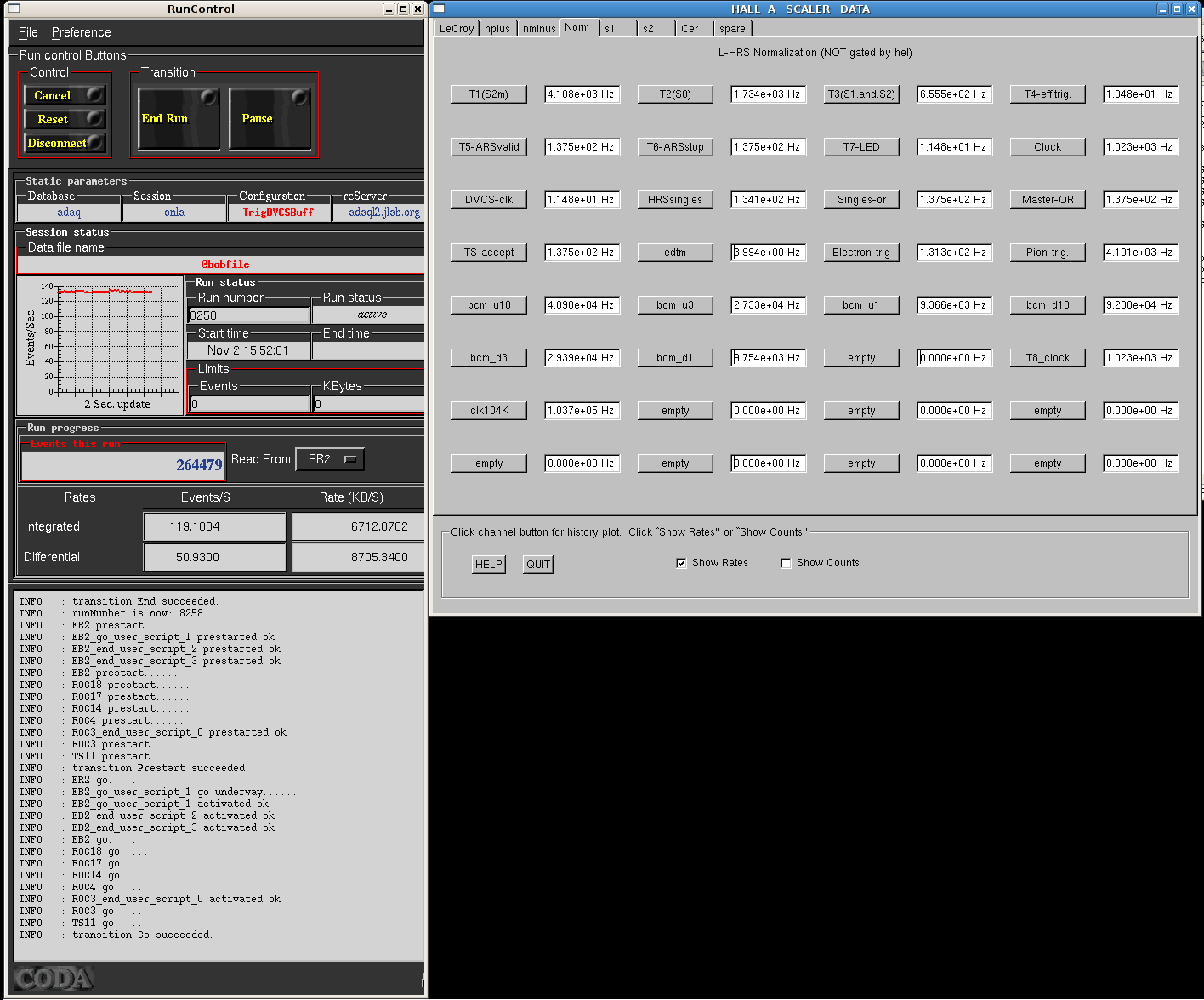Click the bcm_d1 channel button
Viewport: 1204px width, 1000px height.
675,358
